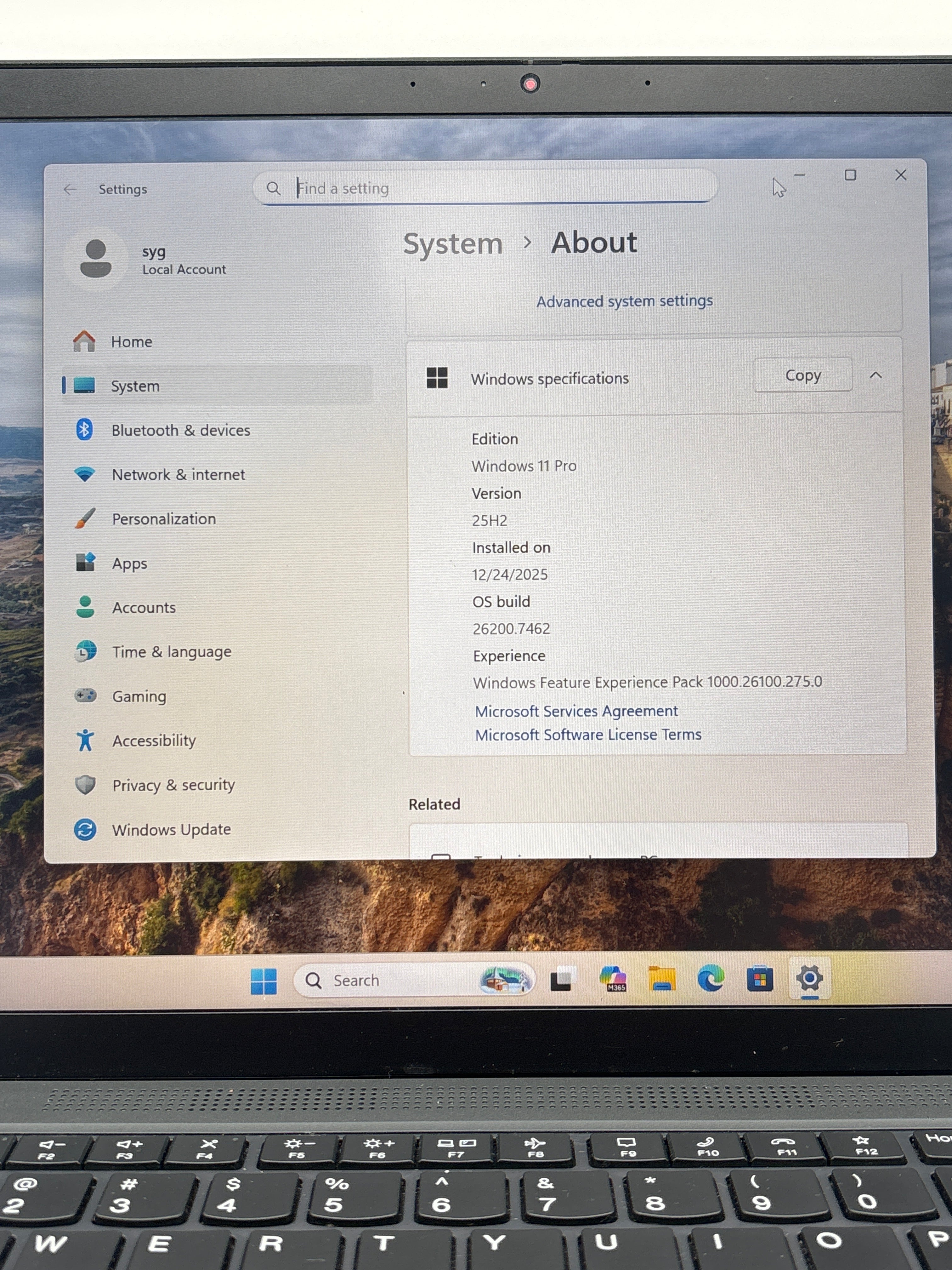The height and width of the screenshot is (1270, 952).
Task: Click the Privacy & security shield icon
Action: (x=86, y=784)
